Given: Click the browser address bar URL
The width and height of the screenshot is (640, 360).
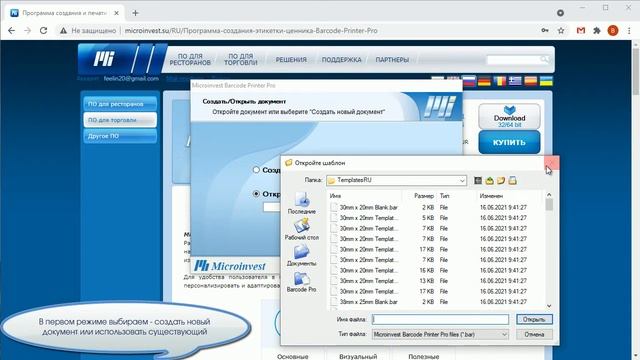Looking at the screenshot, I should point(251,31).
